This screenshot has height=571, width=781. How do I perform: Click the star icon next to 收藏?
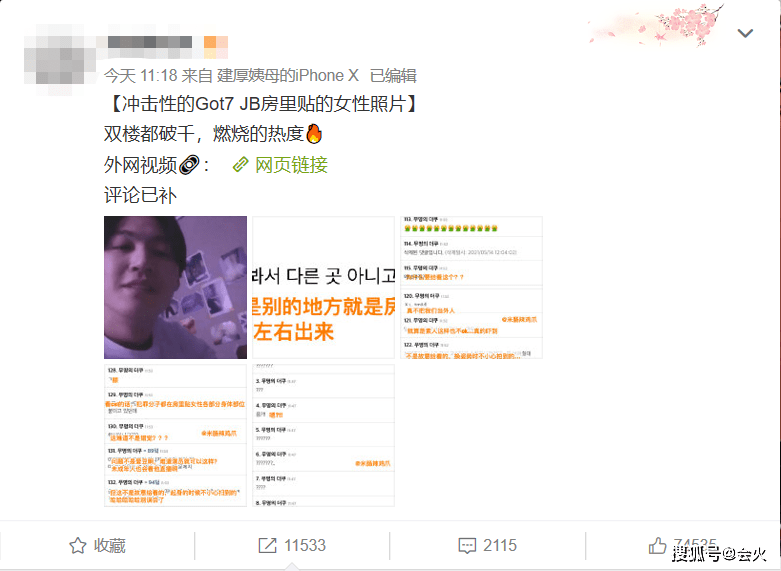point(77,546)
